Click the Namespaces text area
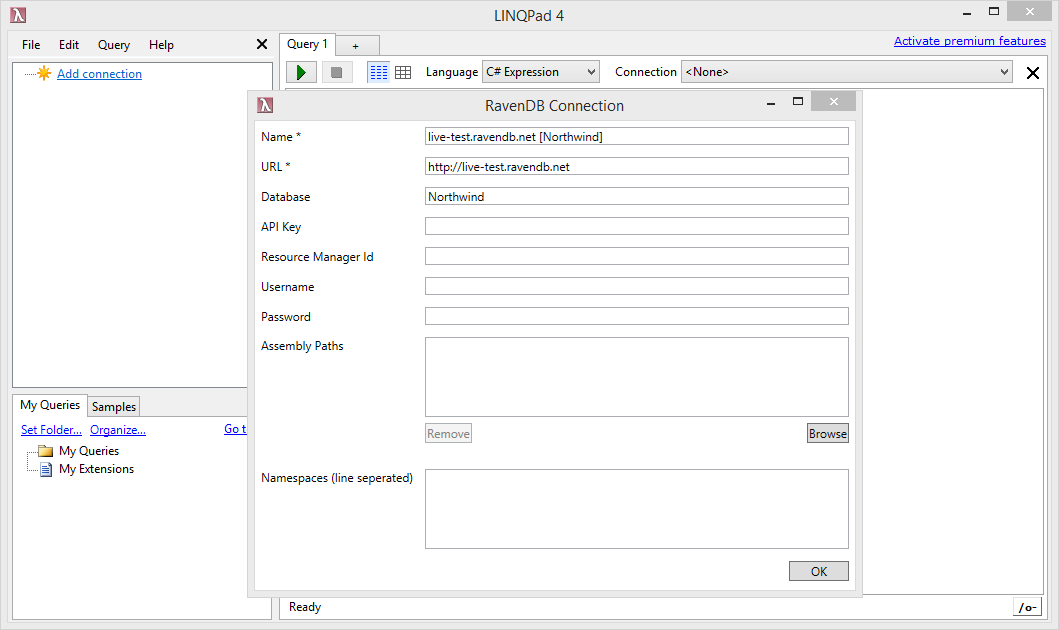 pos(636,509)
